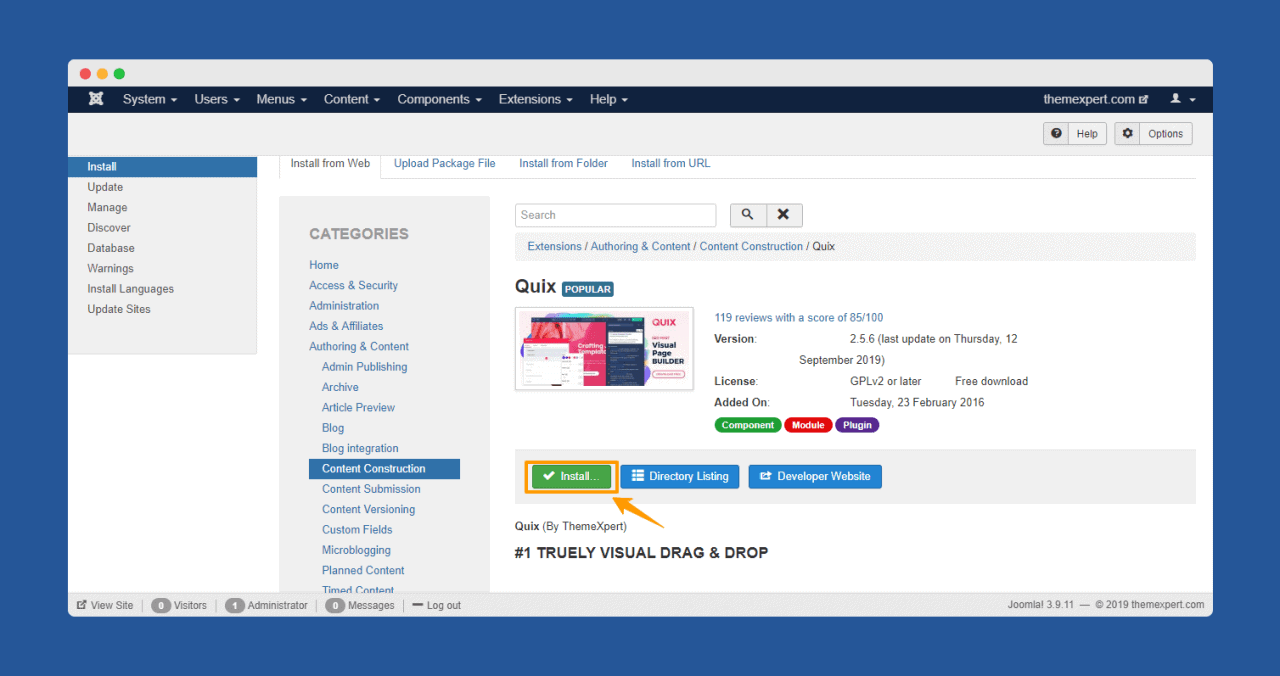Viewport: 1280px width, 676px height.
Task: Open the Admin Publishing subcategory
Action: pyautogui.click(x=364, y=367)
